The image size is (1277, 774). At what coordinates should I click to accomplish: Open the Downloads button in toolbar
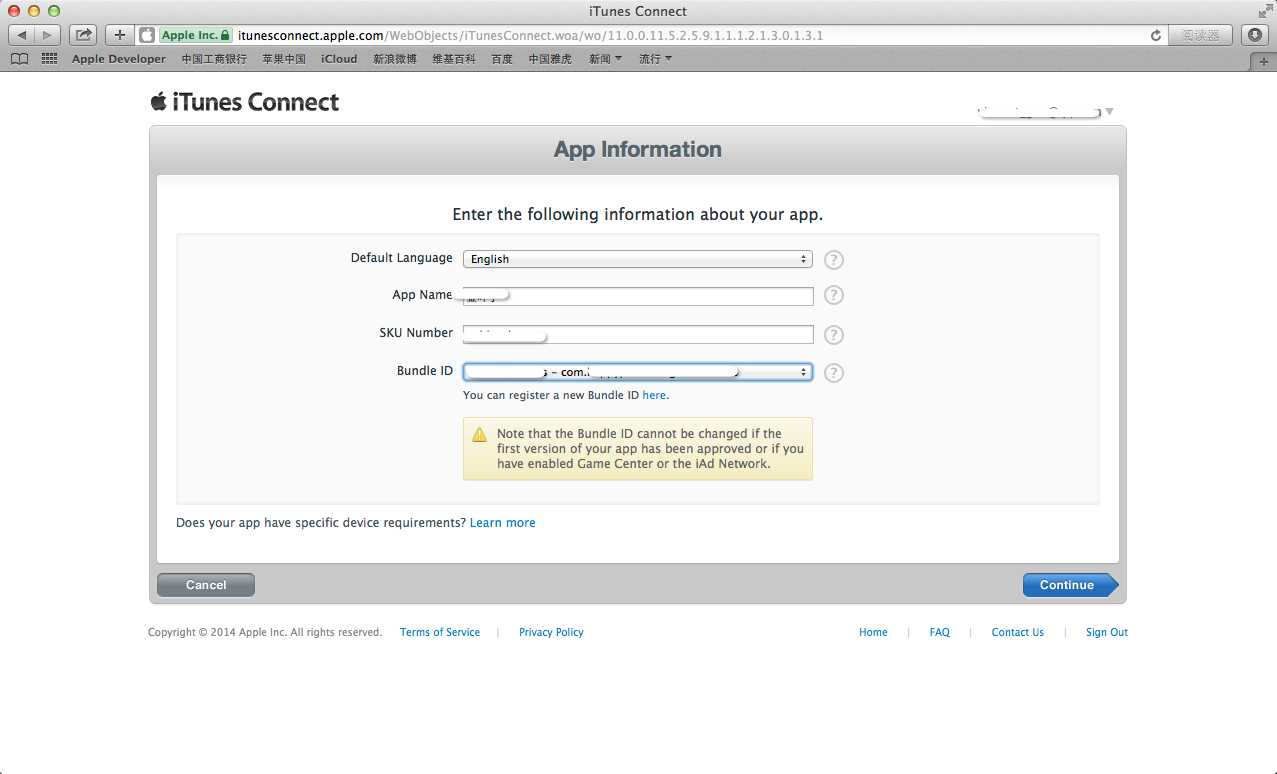point(1255,35)
